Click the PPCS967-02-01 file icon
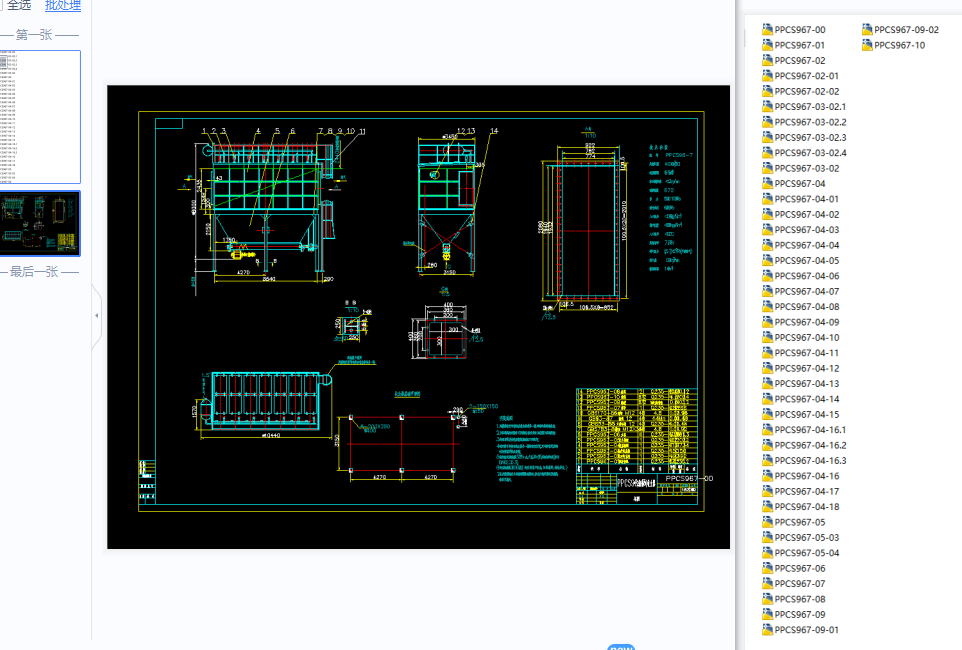This screenshot has height=650, width=962. [x=767, y=76]
